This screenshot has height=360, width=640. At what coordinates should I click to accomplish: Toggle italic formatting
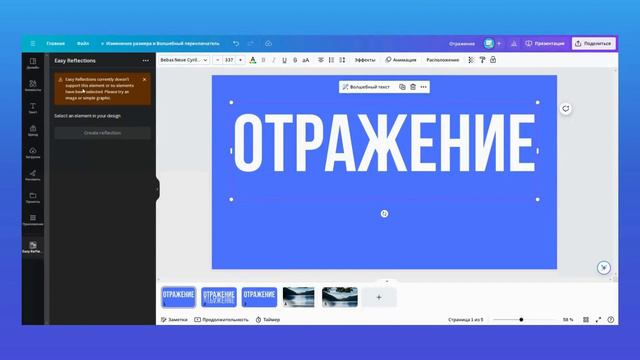(273, 60)
